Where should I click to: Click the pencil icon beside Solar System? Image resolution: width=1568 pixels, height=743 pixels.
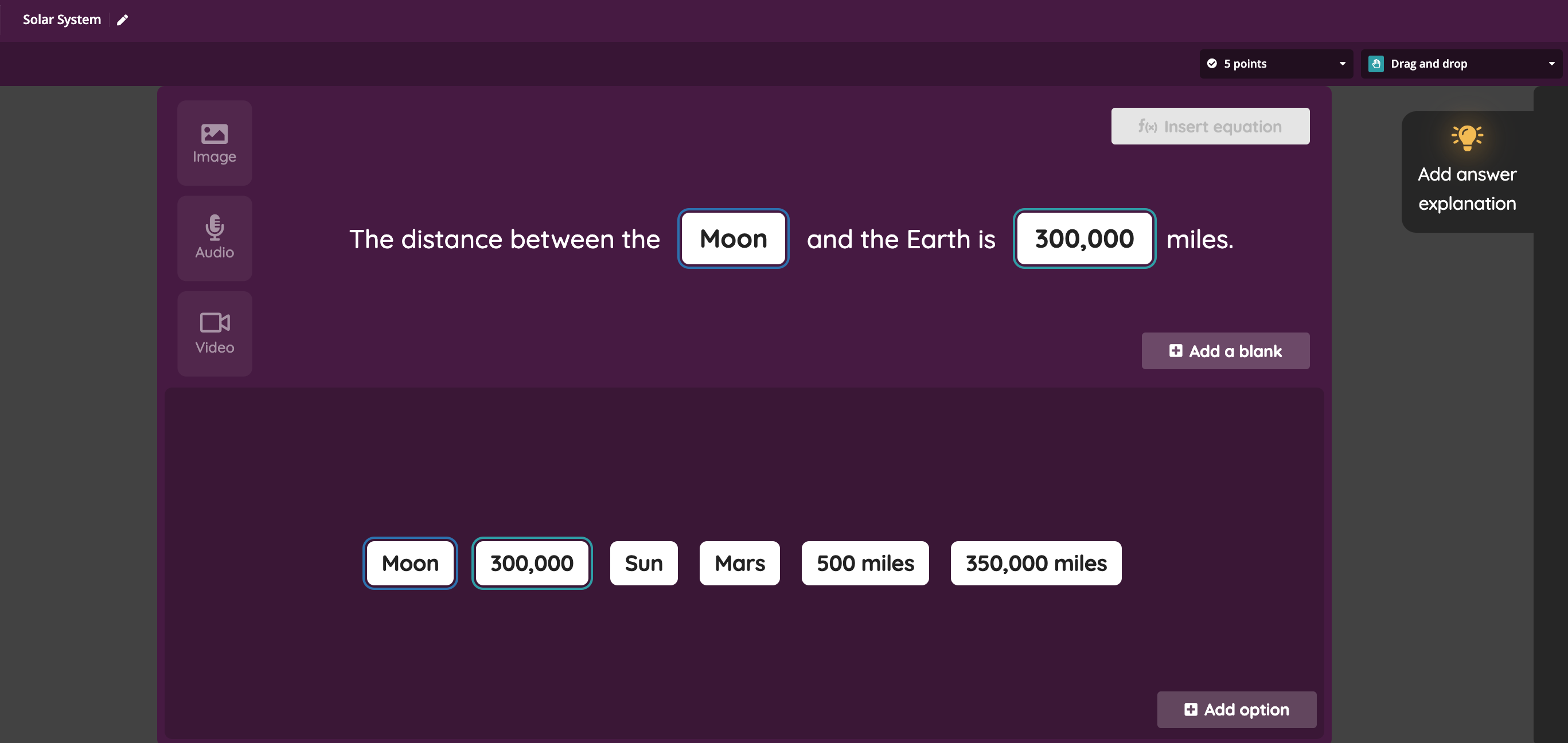[122, 20]
